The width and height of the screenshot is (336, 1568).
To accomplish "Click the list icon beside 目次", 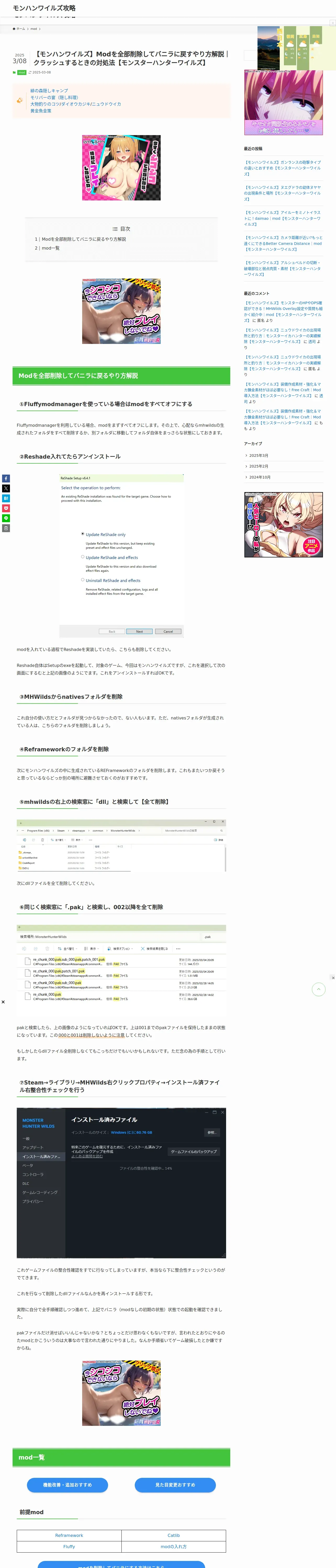I will [x=115, y=229].
